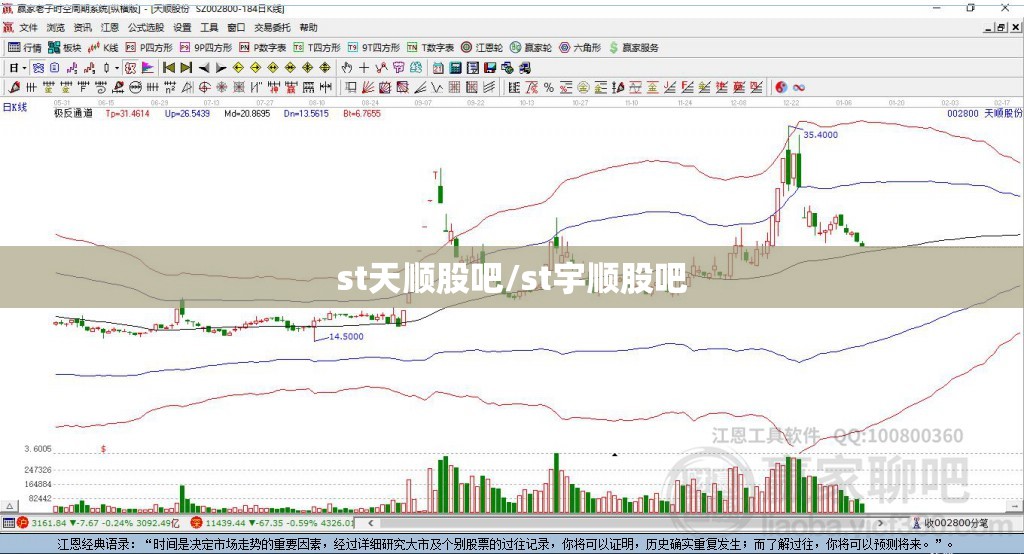Viewport: 1024px width, 554px height.
Task: Click the 14.5000 low price label
Action: [x=346, y=336]
